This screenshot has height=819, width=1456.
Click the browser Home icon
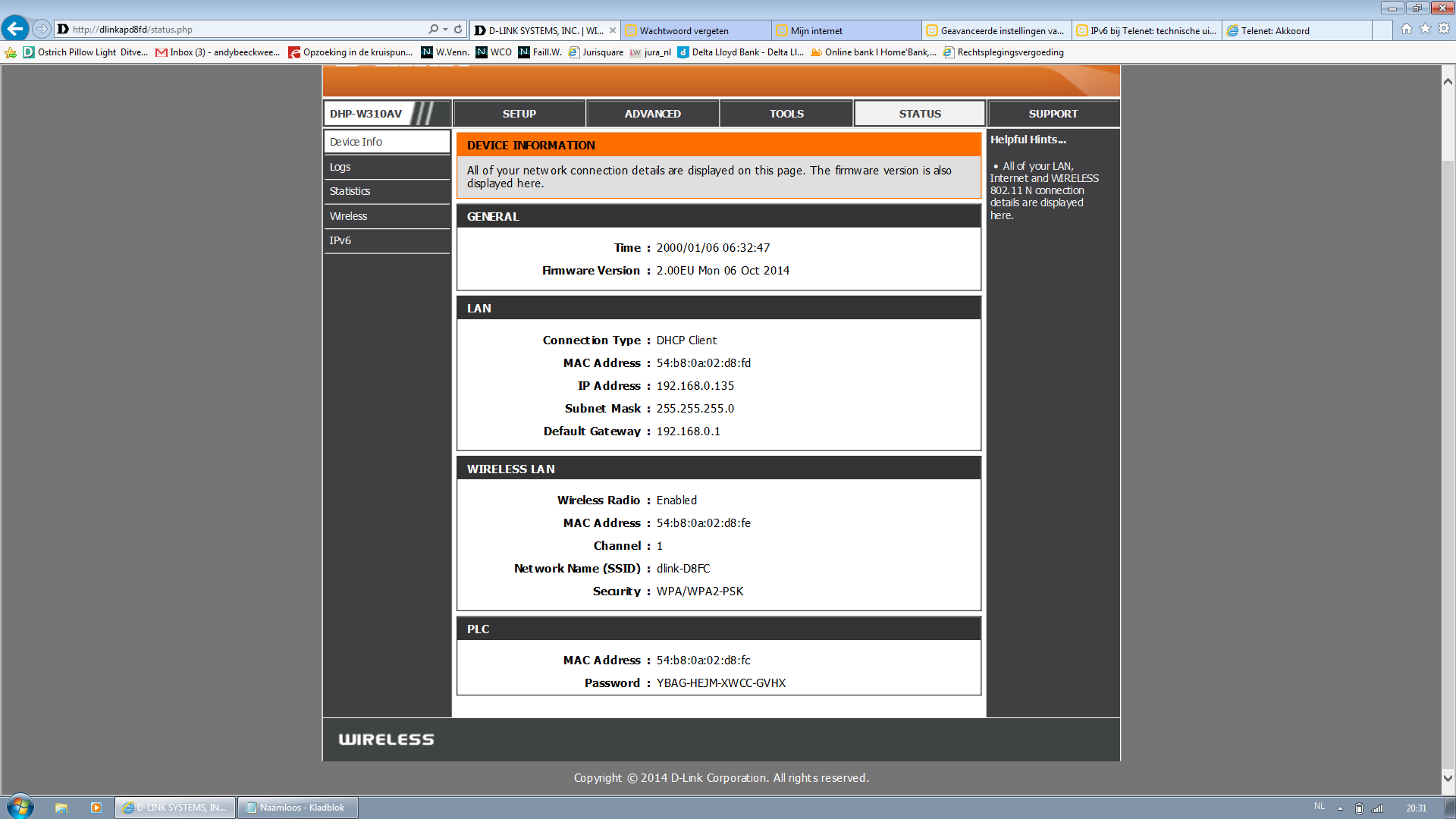[x=1407, y=29]
